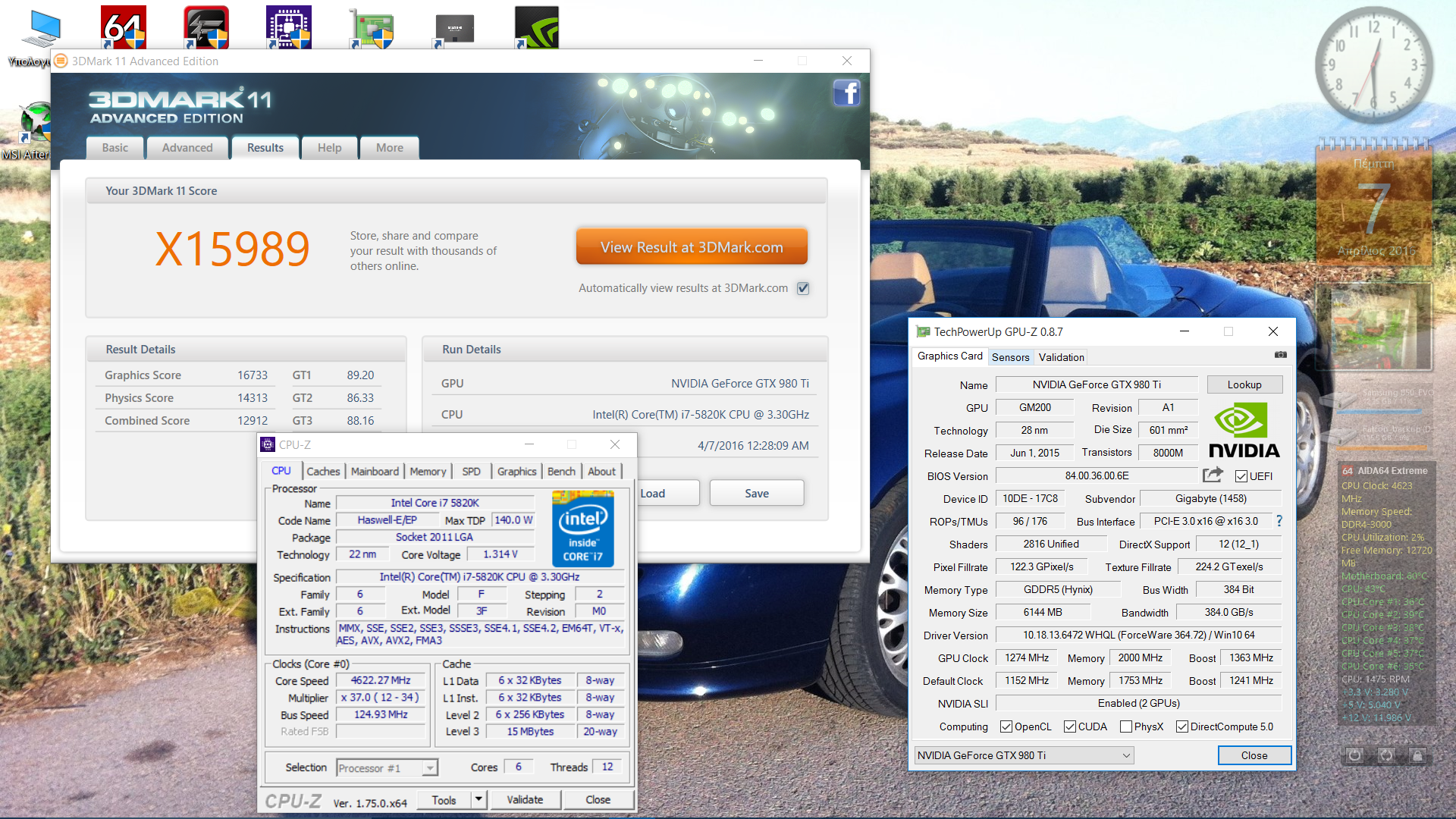The height and width of the screenshot is (819, 1456).
Task: Click the Validate button in CPU-Z
Action: click(x=525, y=799)
